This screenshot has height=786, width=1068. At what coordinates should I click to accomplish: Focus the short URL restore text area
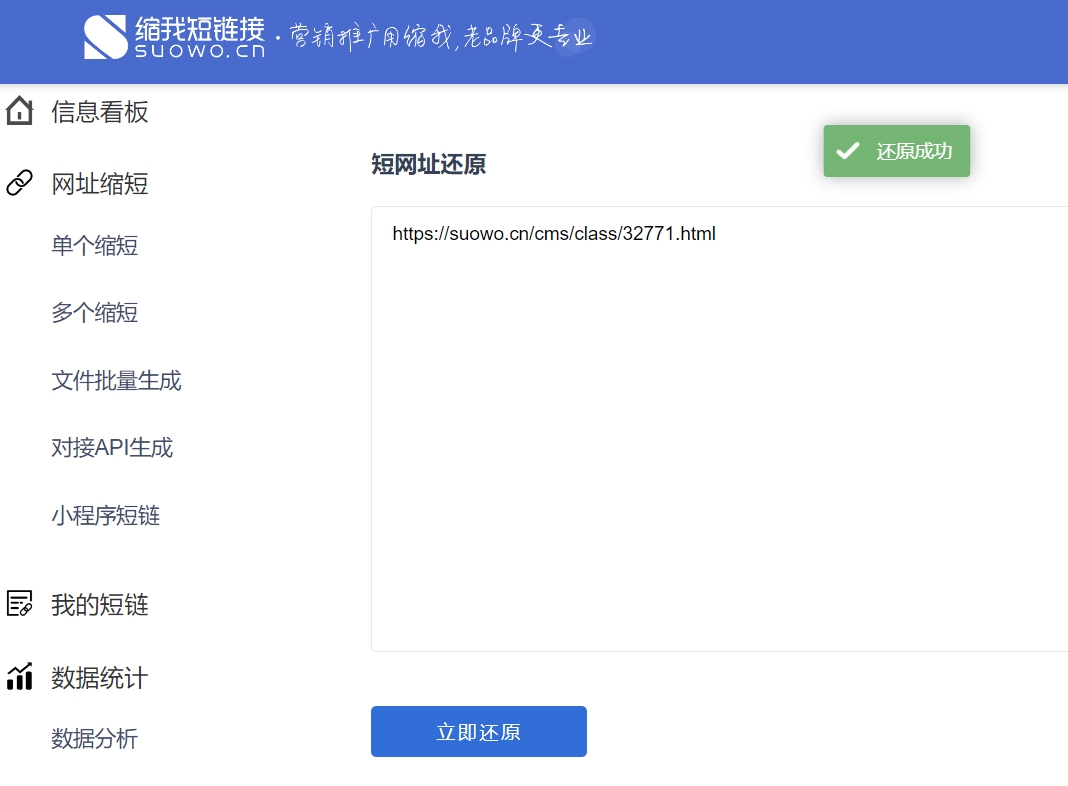(719, 430)
